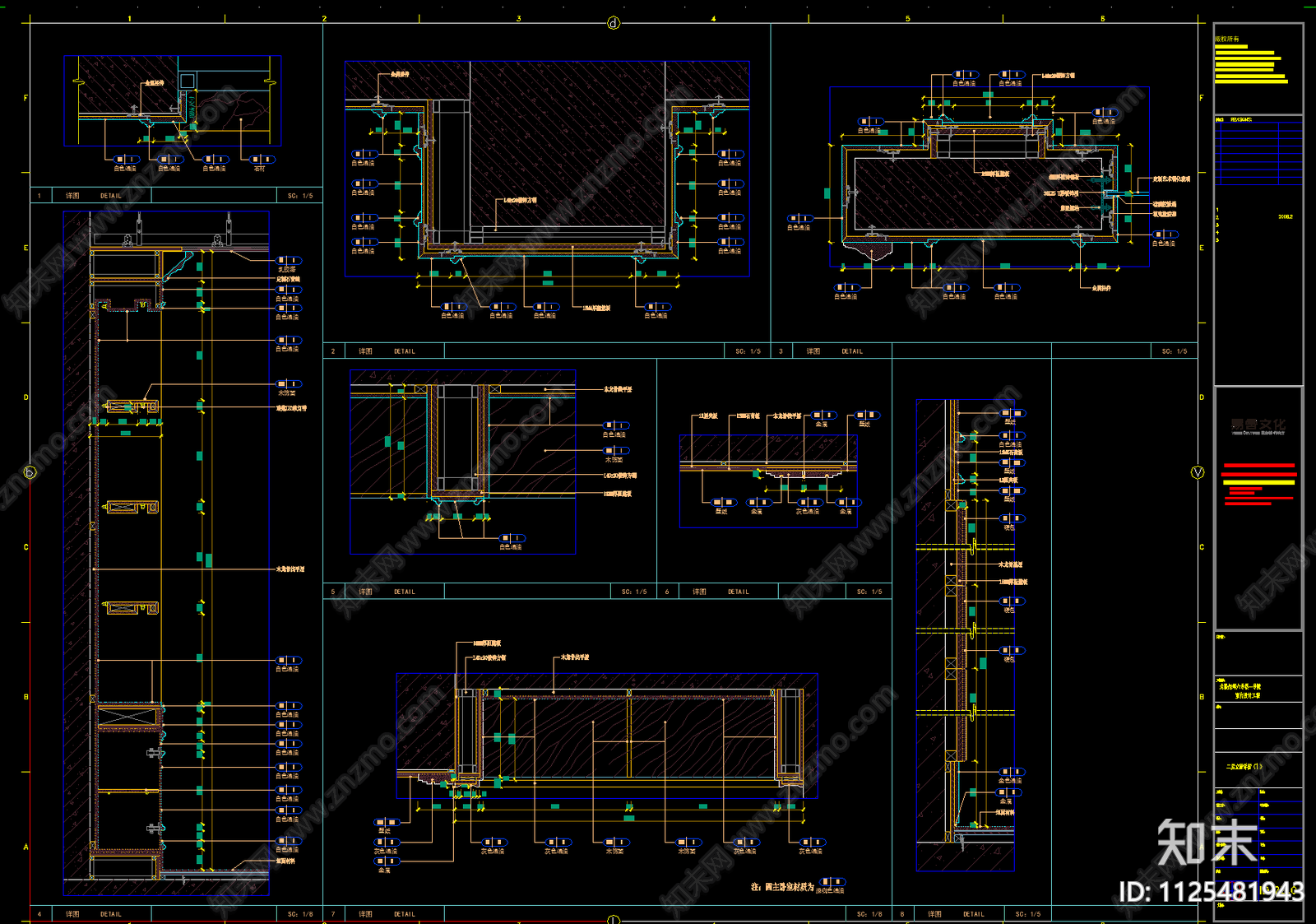The height and width of the screenshot is (924, 1316).
Task: Select column number 5 on top border
Action: (908, 18)
